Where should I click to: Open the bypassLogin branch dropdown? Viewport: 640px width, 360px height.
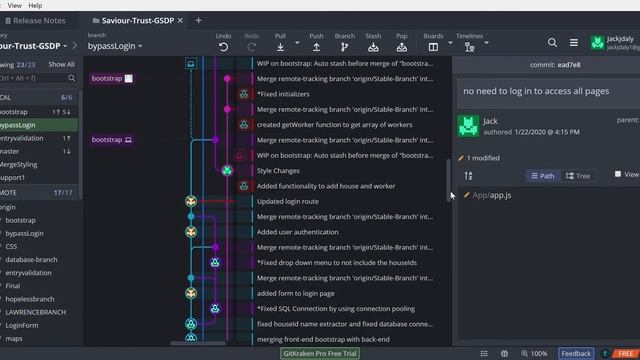click(x=115, y=46)
